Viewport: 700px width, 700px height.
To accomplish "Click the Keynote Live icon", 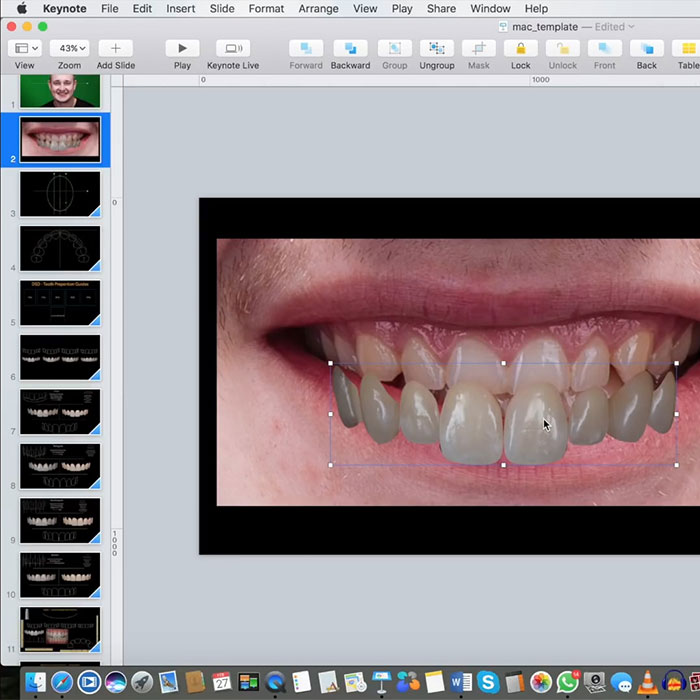I will [x=232, y=49].
